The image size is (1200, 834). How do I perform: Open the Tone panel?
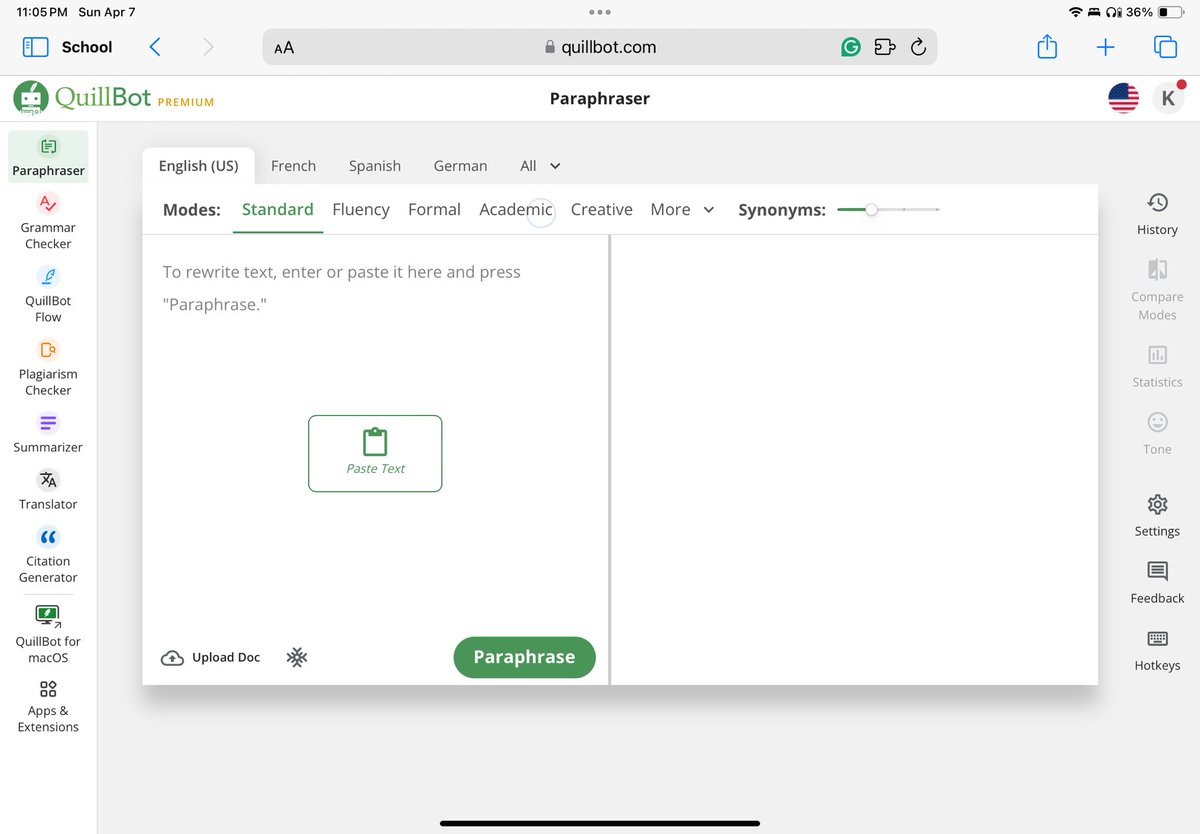tap(1157, 433)
